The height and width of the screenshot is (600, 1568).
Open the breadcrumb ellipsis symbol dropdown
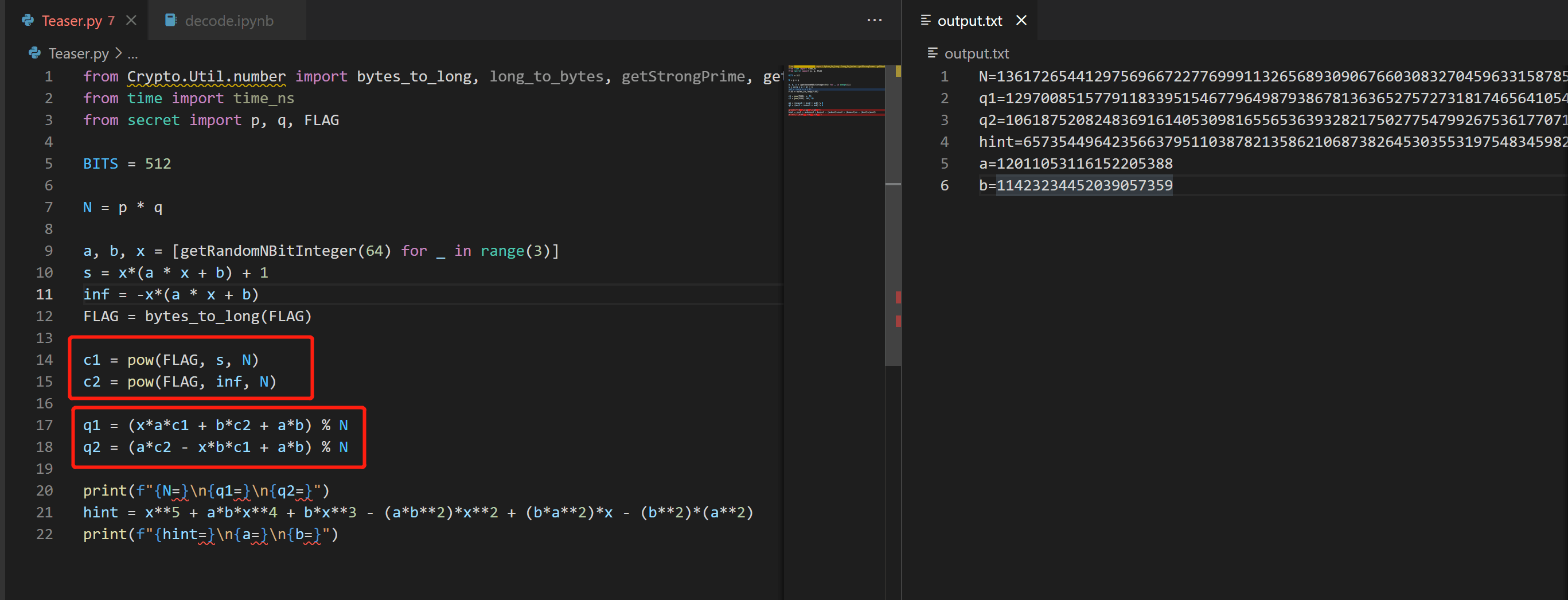pyautogui.click(x=132, y=54)
